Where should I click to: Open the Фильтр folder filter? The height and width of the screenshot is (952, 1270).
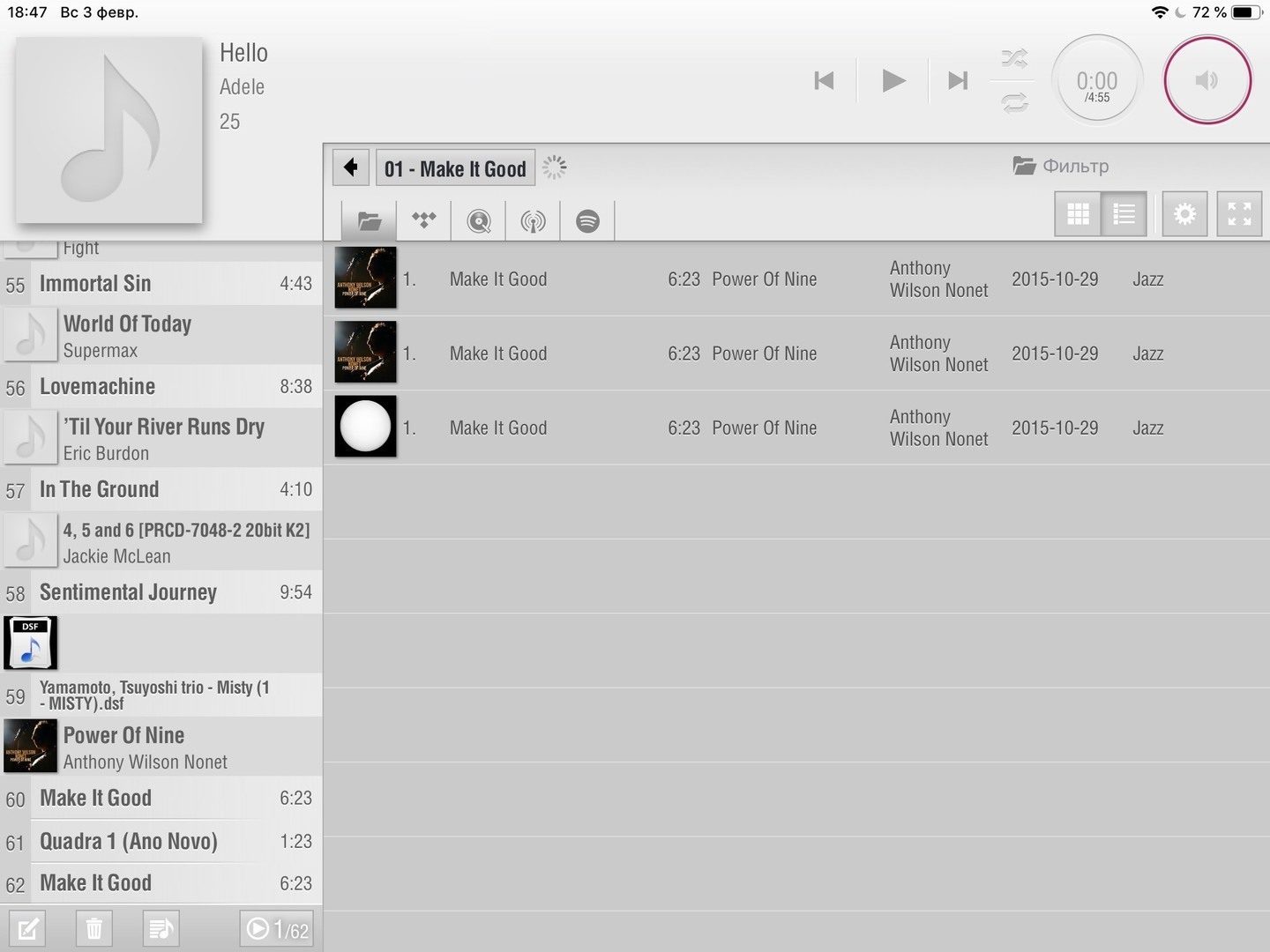click(x=1061, y=166)
